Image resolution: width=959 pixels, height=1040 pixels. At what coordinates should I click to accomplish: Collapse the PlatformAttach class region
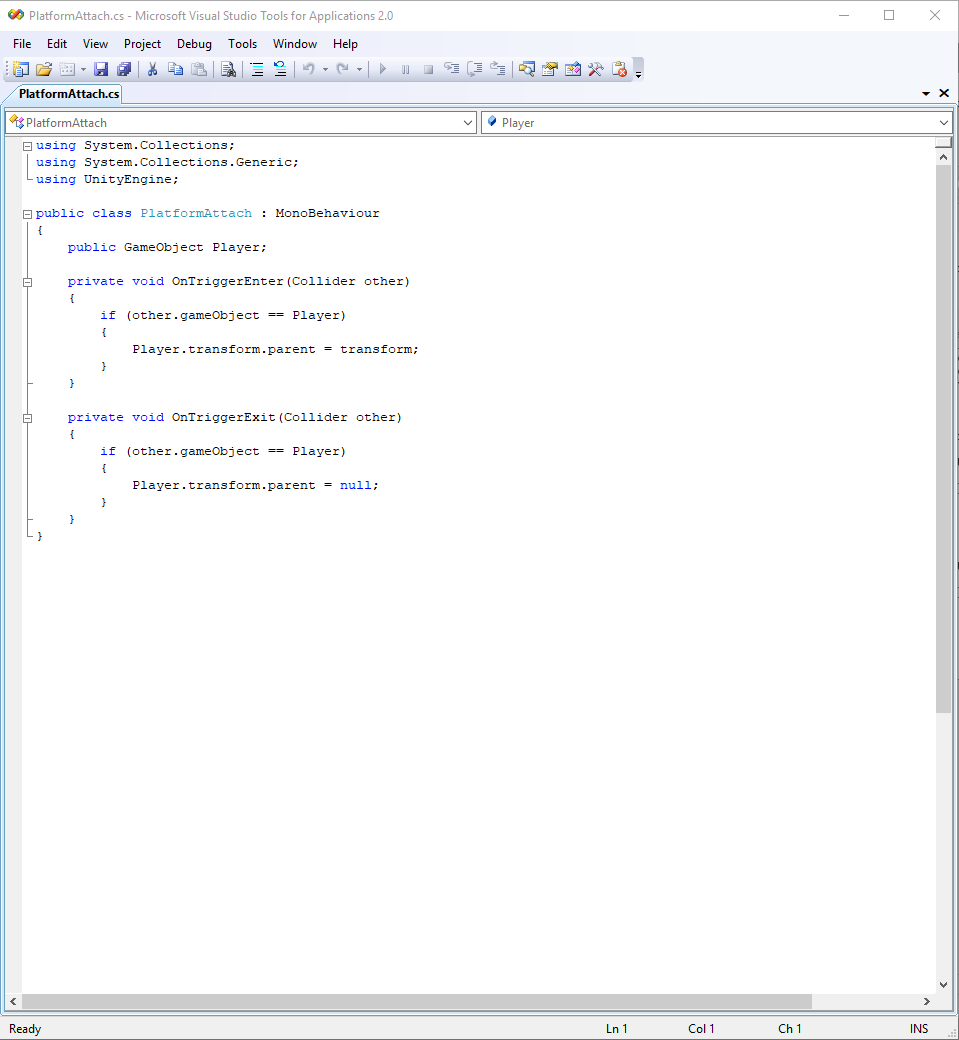[x=27, y=213]
